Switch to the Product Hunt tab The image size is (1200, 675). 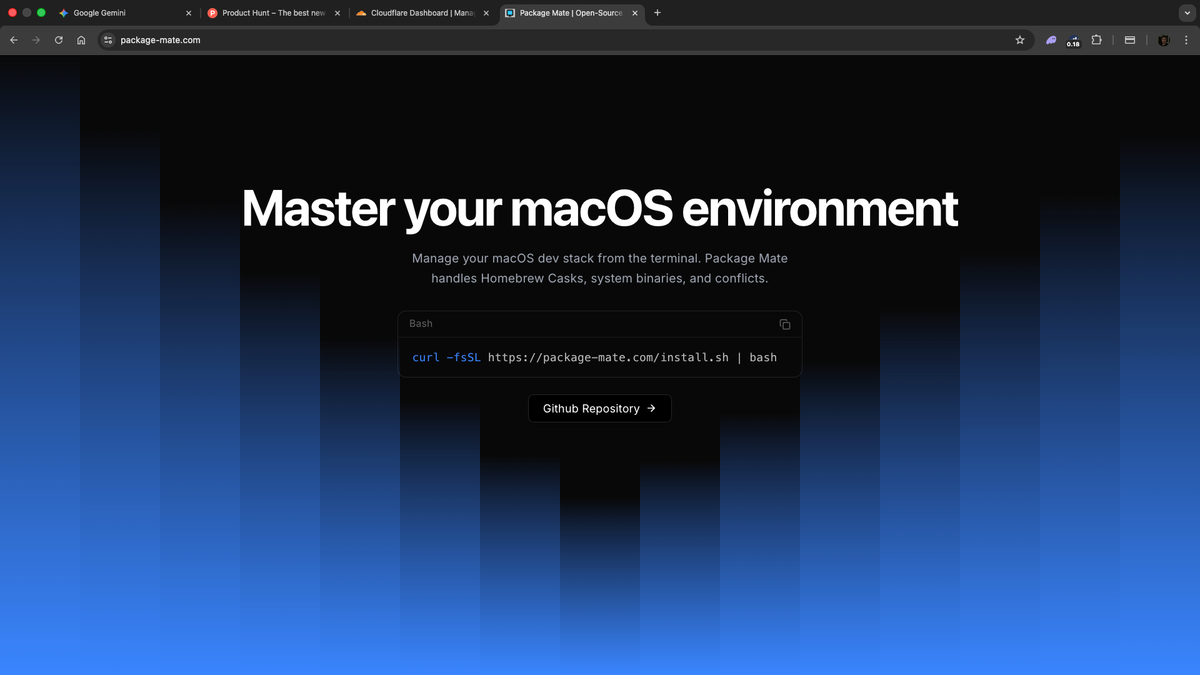point(265,13)
